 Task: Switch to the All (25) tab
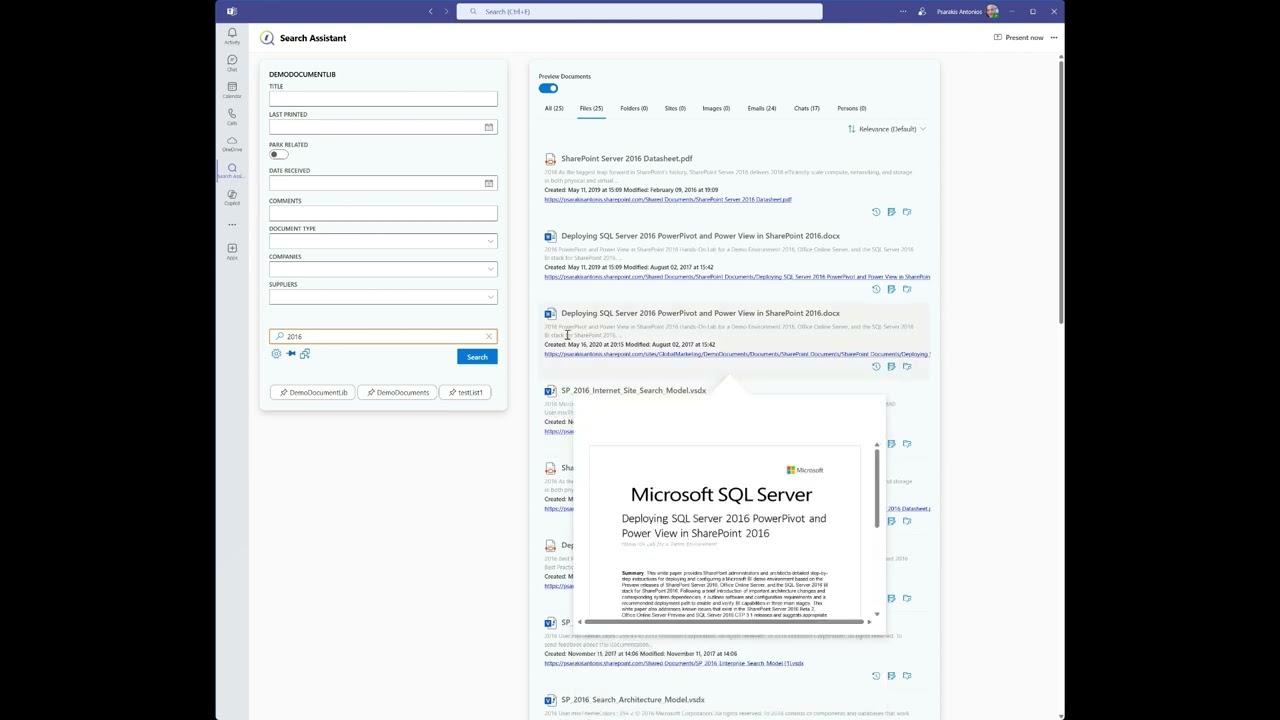pyautogui.click(x=554, y=108)
